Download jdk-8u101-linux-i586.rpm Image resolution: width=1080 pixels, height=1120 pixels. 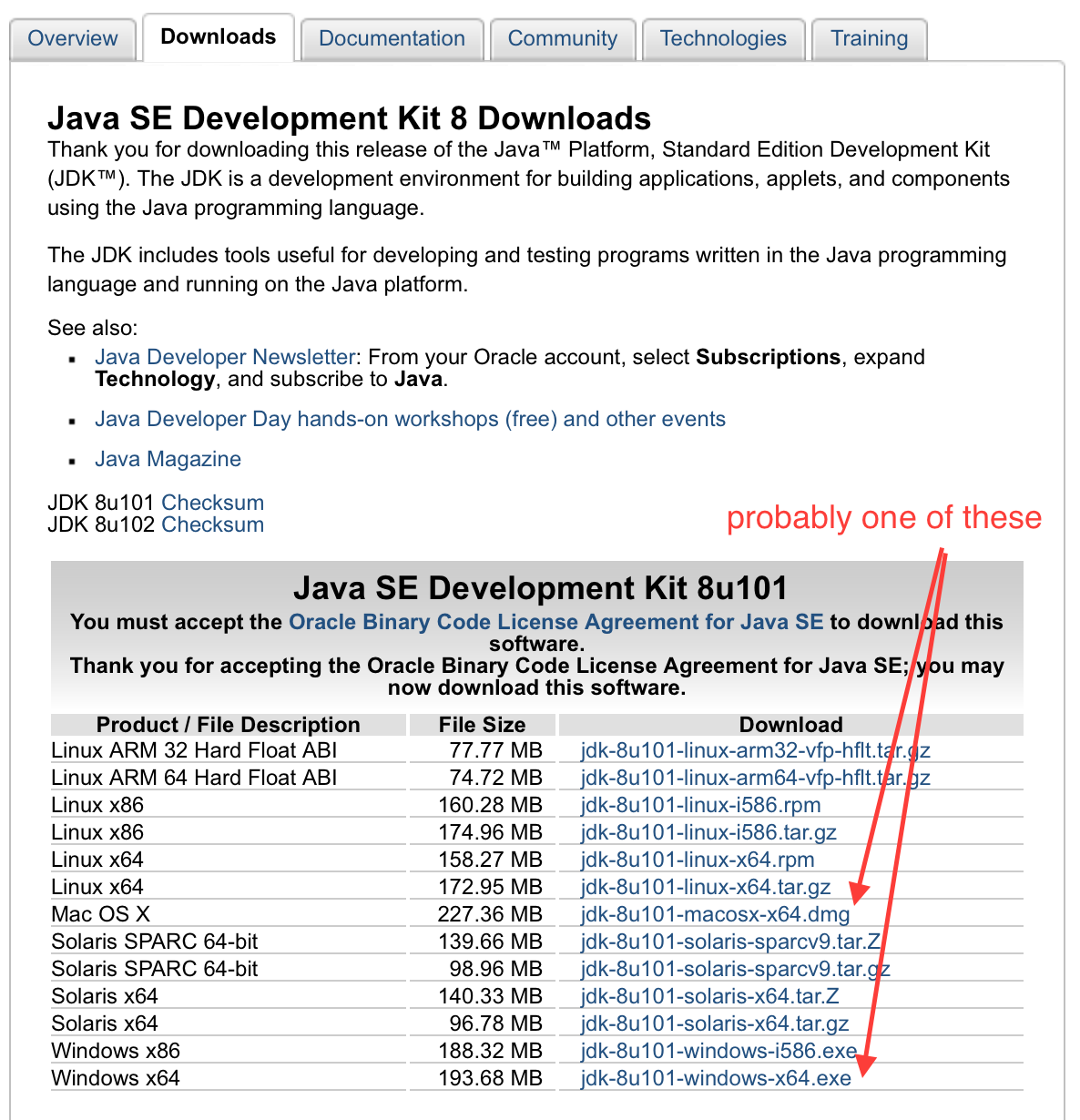(700, 805)
